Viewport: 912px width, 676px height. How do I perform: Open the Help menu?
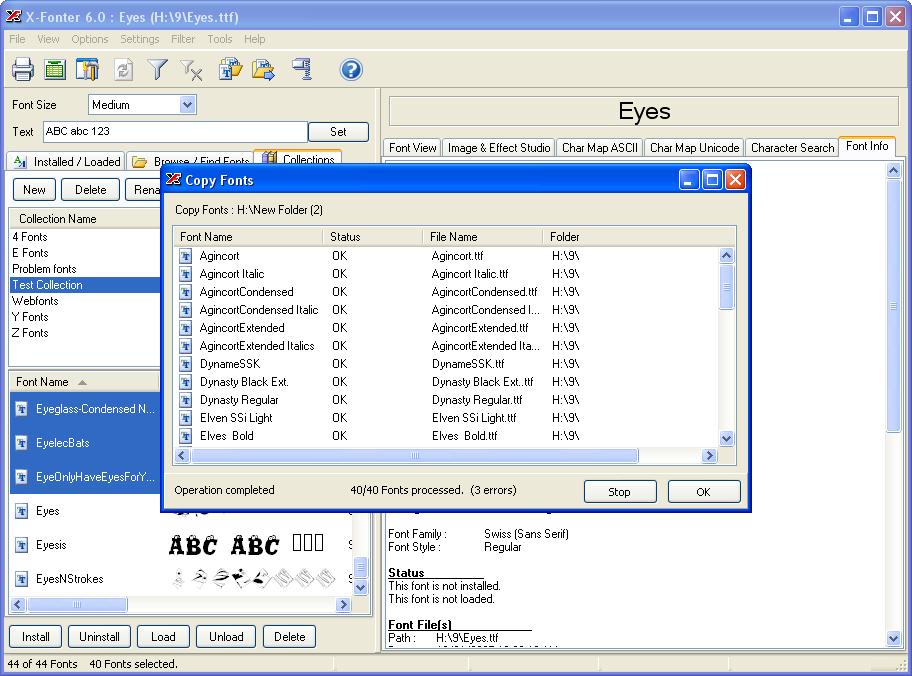pos(254,39)
